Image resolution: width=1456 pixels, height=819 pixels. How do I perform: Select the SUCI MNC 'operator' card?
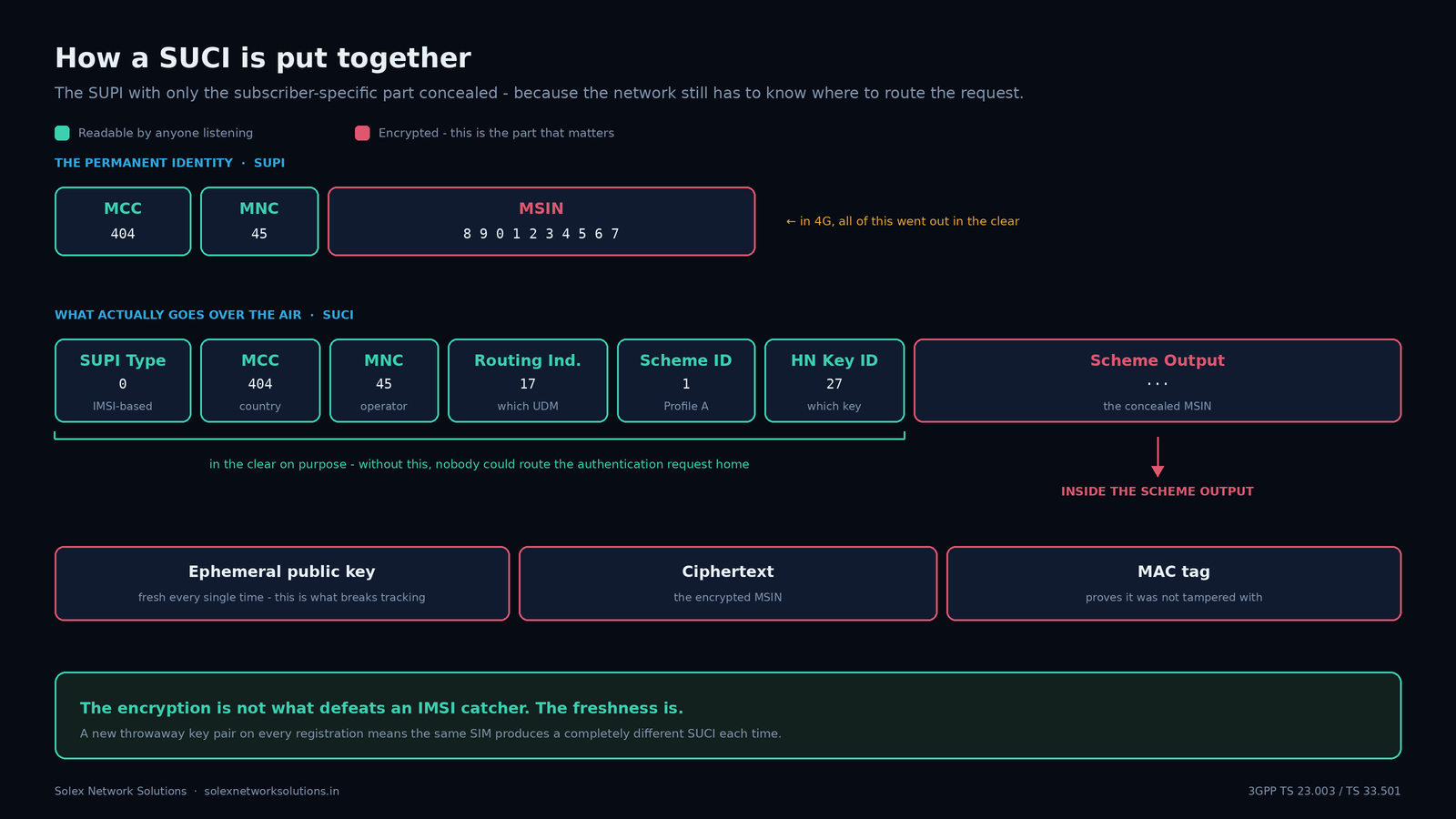tap(384, 380)
